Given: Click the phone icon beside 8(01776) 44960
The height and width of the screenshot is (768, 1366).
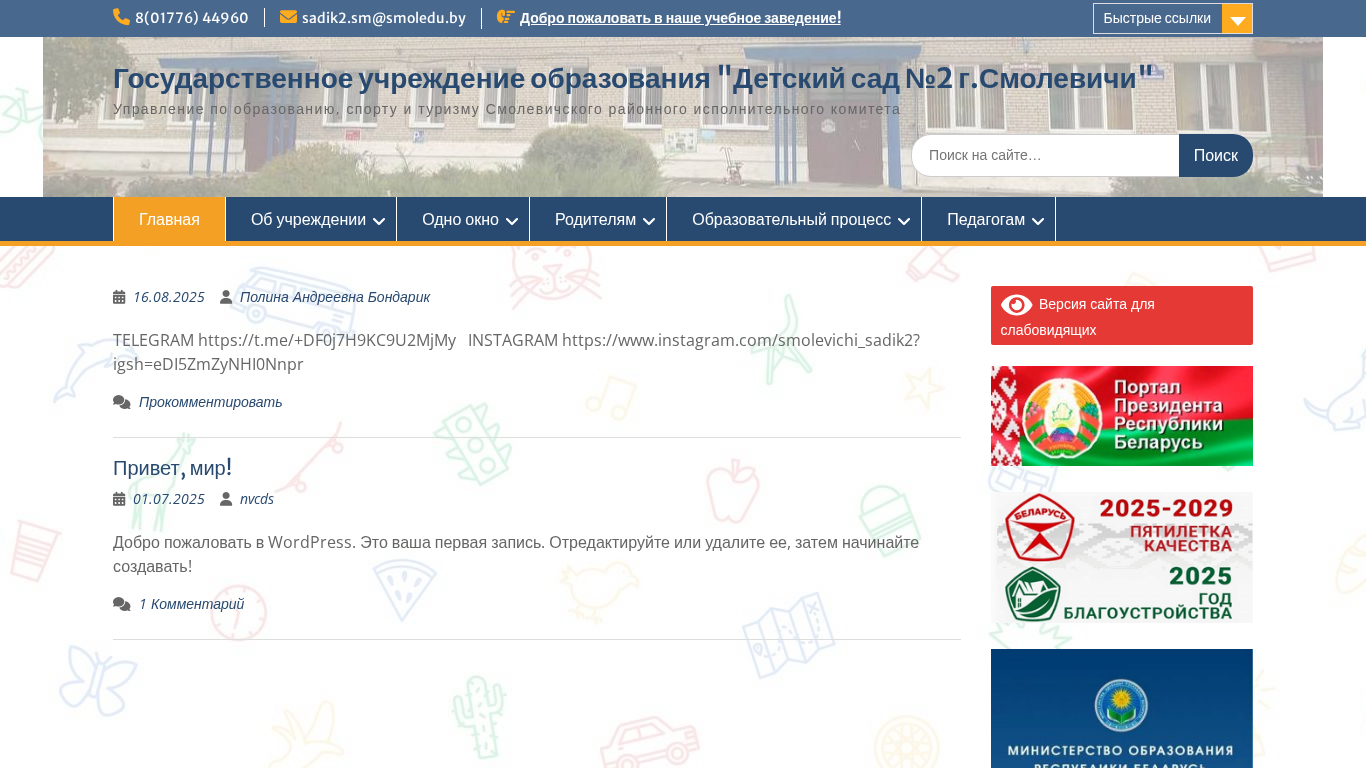Looking at the screenshot, I should 121,17.
